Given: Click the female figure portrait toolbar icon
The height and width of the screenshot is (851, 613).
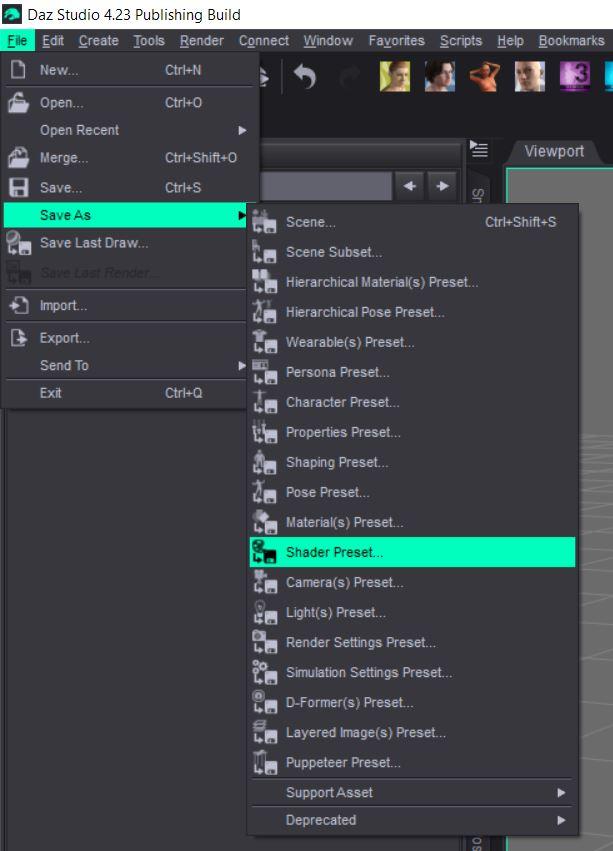Looking at the screenshot, I should (395, 77).
